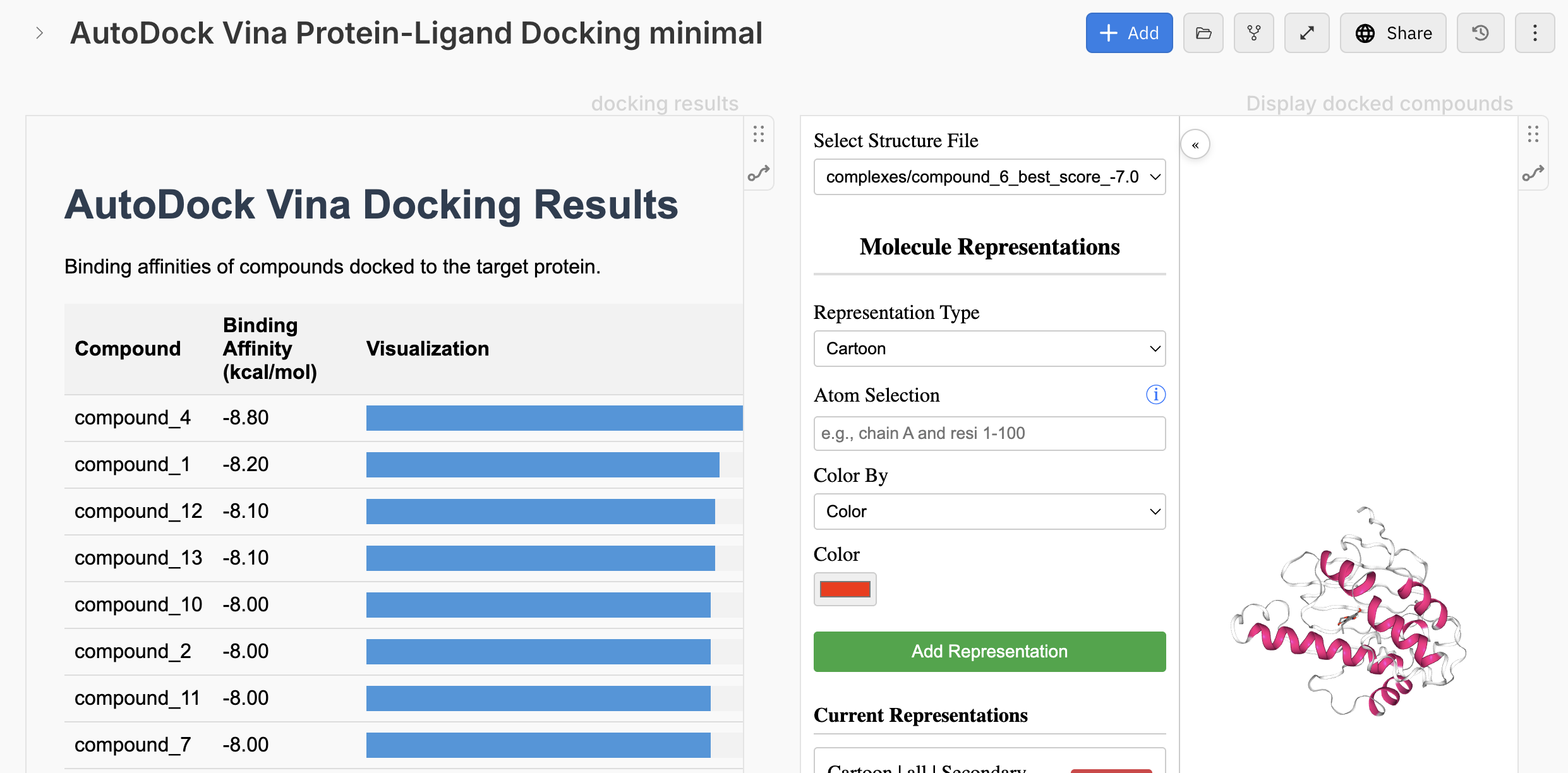
Task: Open the three-dot more options menu
Action: tap(1535, 33)
